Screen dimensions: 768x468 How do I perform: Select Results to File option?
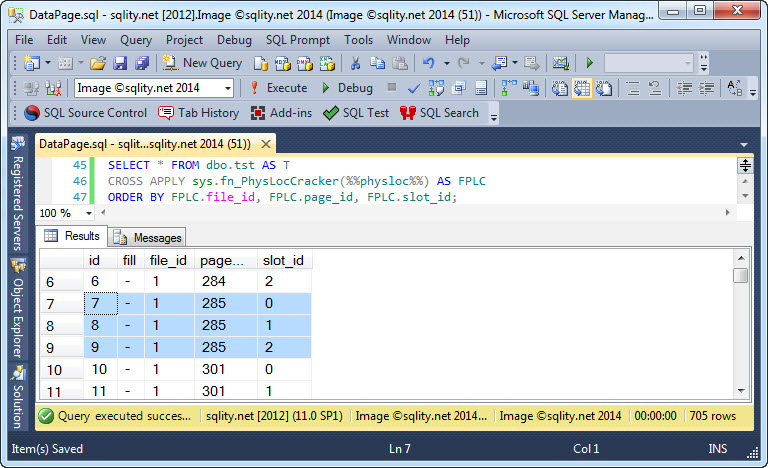[x=604, y=88]
